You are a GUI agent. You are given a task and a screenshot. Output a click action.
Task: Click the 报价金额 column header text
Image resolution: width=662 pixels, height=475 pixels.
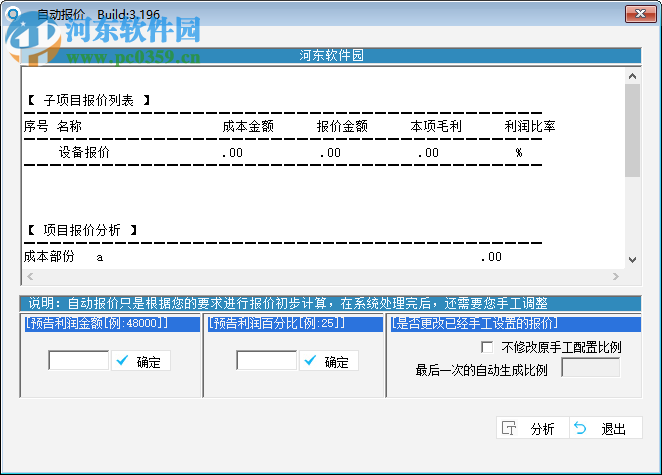(342, 126)
